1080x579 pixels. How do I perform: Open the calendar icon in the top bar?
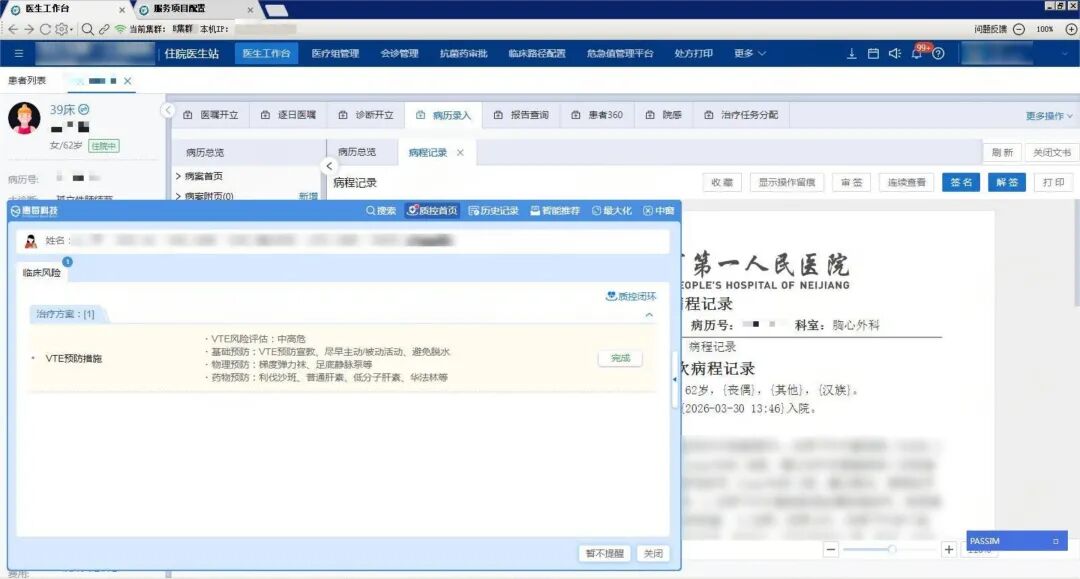(873, 54)
